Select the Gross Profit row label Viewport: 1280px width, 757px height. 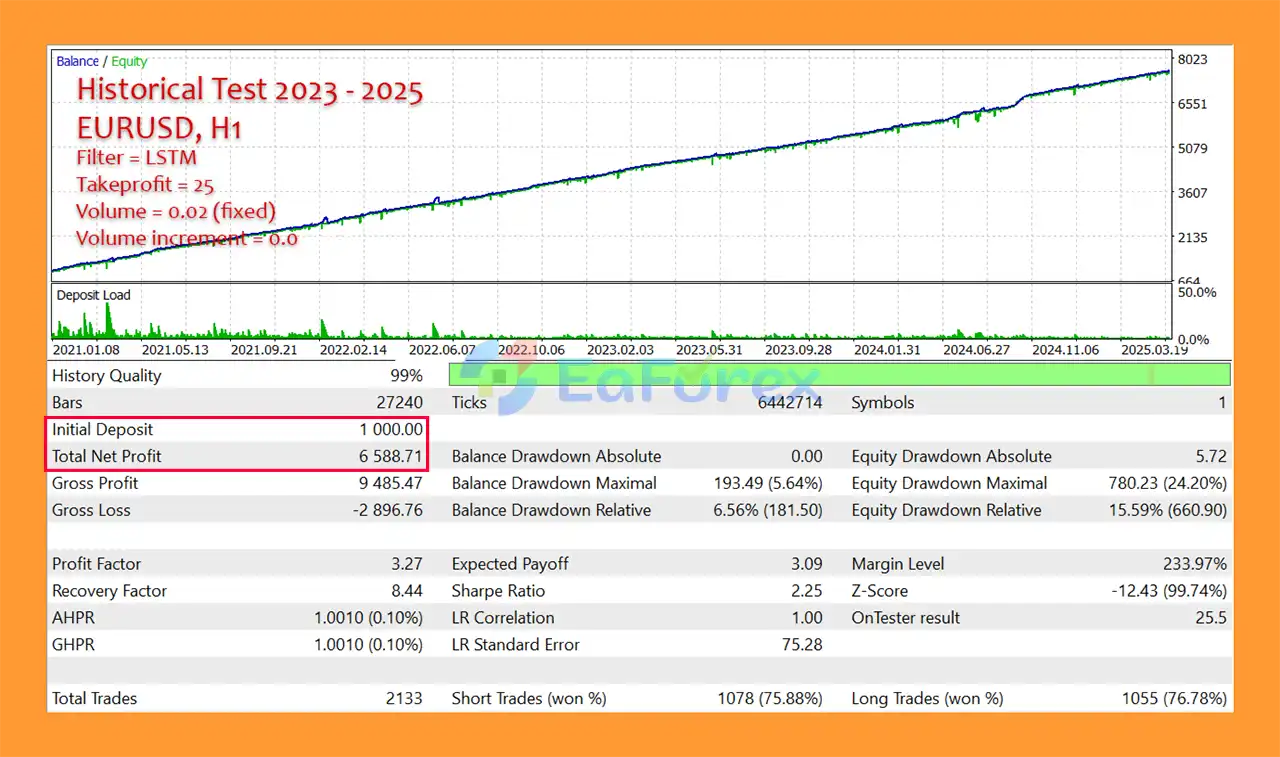(96, 483)
